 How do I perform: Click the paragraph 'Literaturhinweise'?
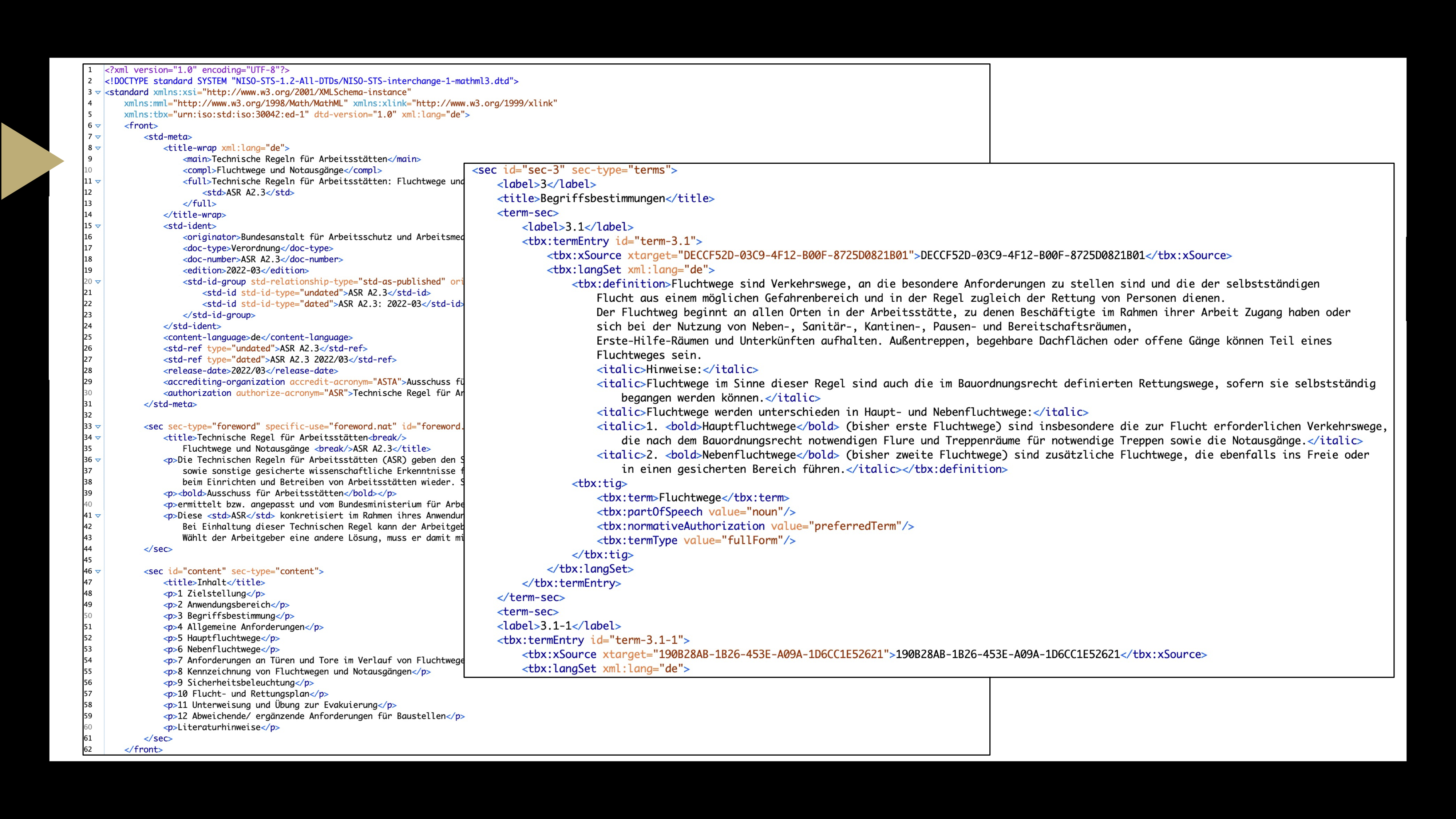pos(221,727)
